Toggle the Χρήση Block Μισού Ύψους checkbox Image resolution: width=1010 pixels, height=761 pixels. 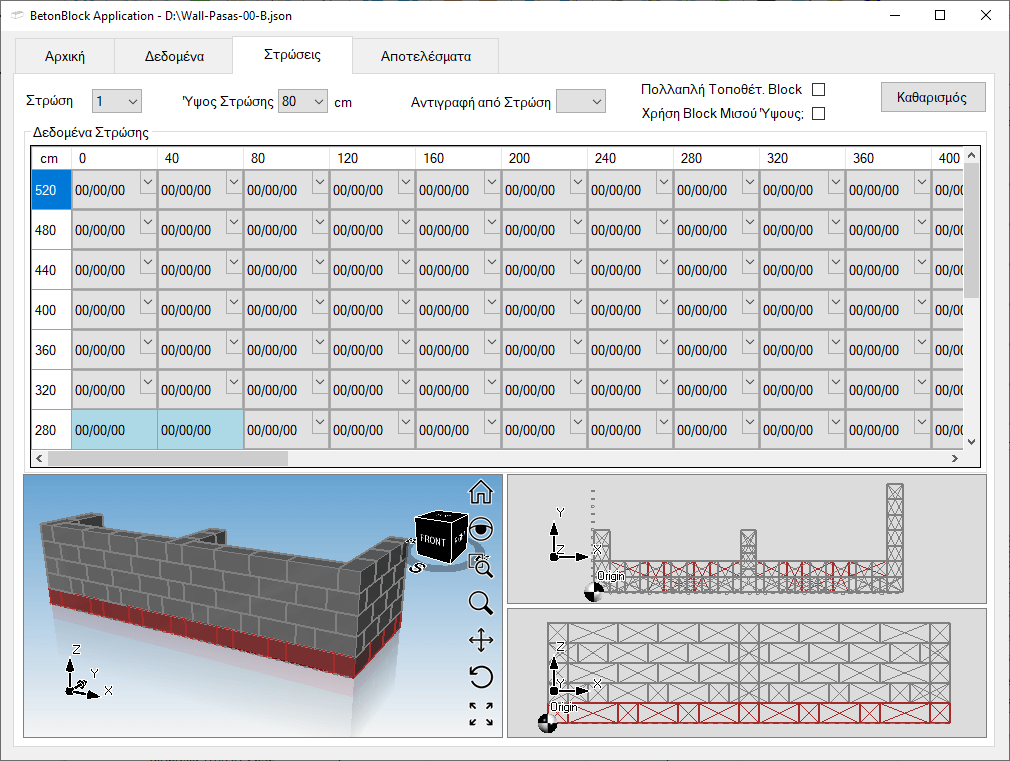coord(818,113)
